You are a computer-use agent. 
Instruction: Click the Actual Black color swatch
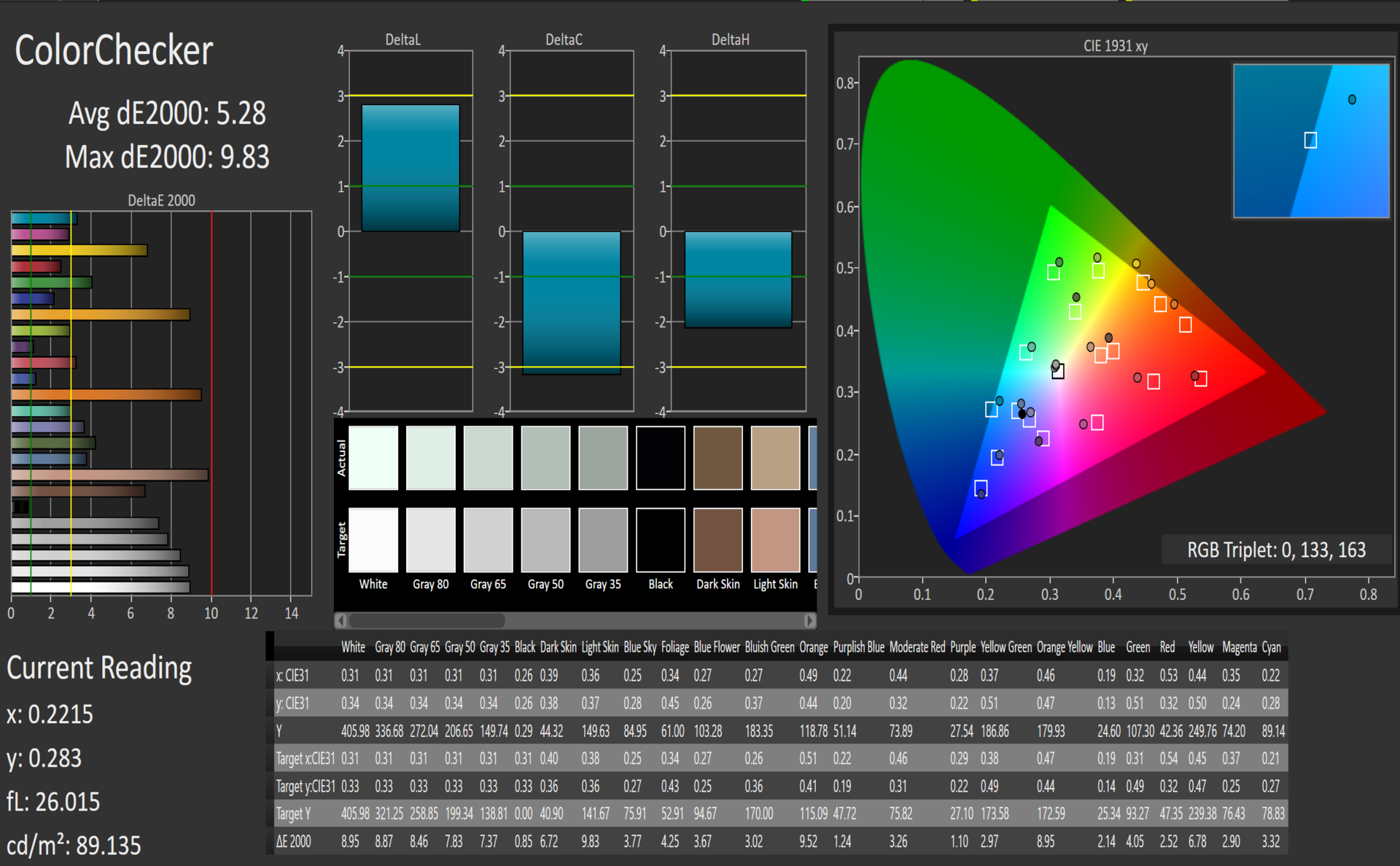click(x=661, y=458)
